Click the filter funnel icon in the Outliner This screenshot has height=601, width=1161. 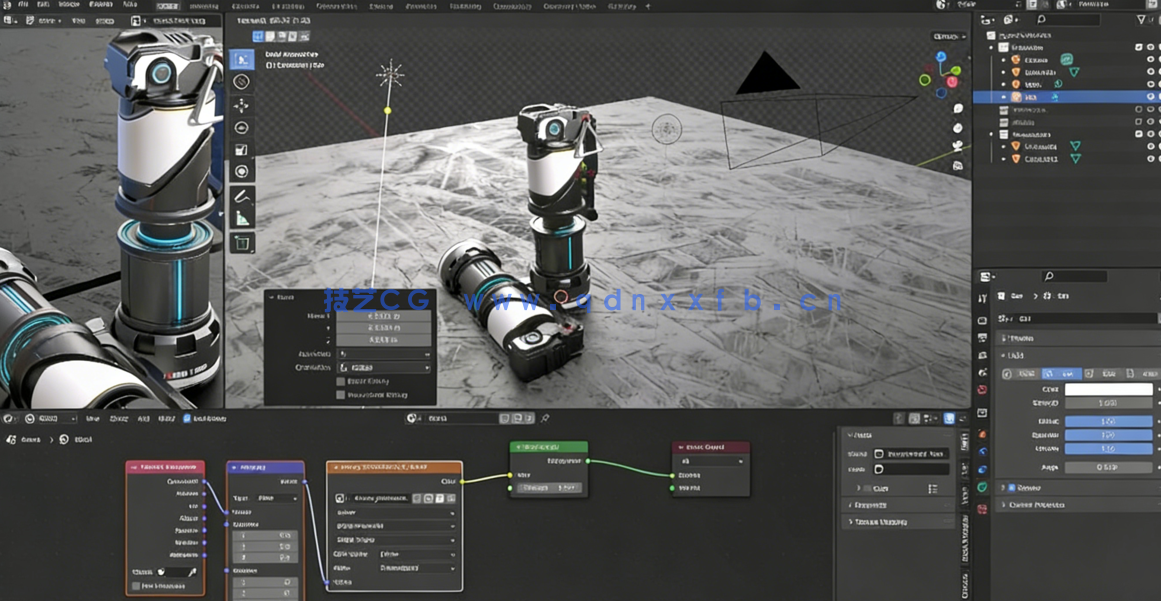point(1142,19)
